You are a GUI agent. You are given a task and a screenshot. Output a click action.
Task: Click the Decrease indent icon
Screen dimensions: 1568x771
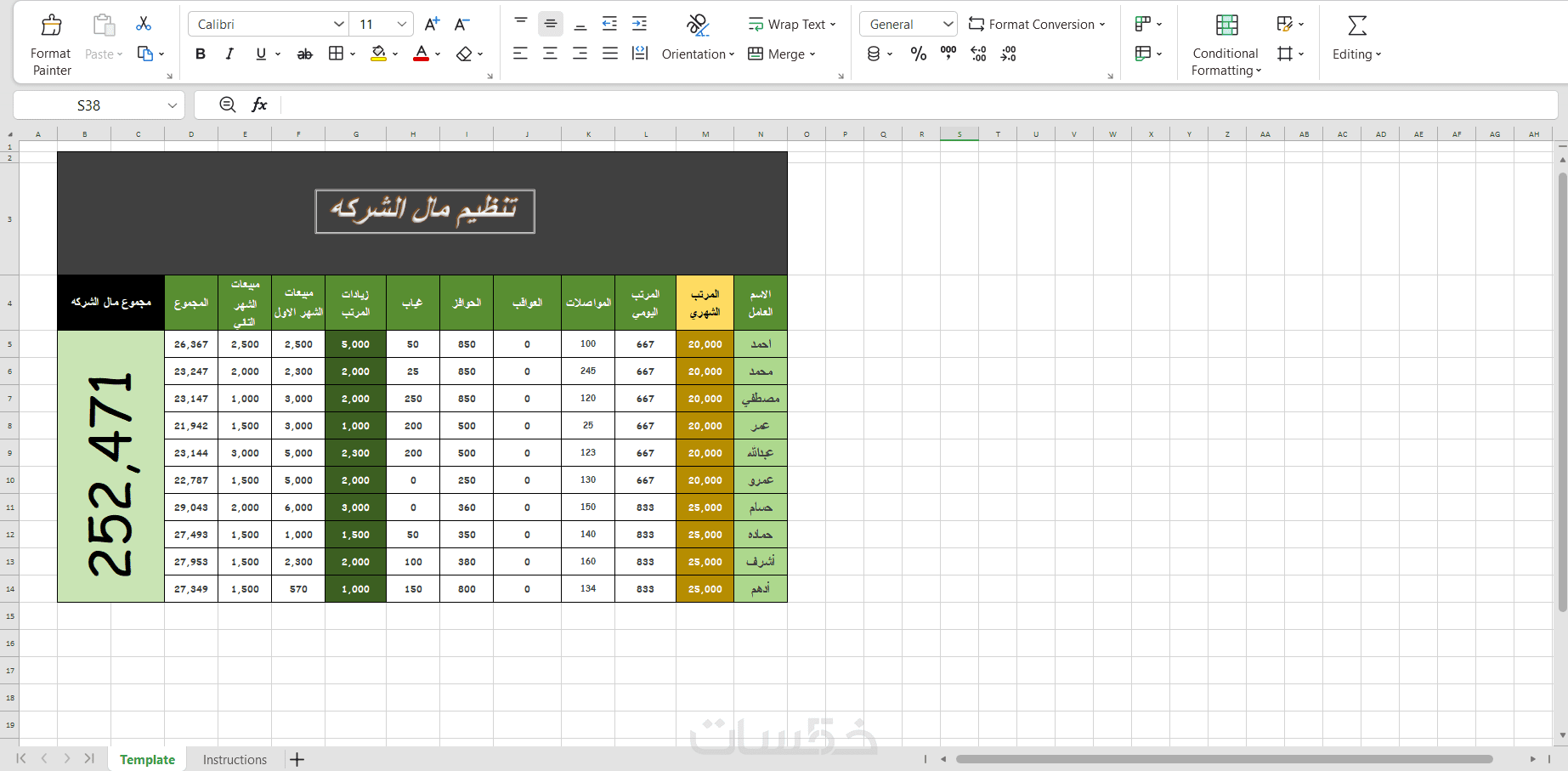click(x=610, y=24)
